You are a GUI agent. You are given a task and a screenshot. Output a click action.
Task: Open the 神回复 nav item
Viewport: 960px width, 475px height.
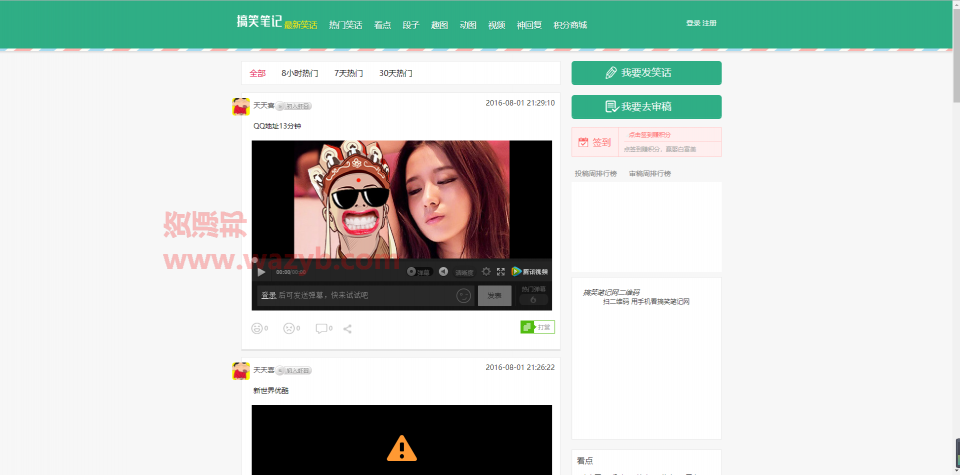click(529, 25)
